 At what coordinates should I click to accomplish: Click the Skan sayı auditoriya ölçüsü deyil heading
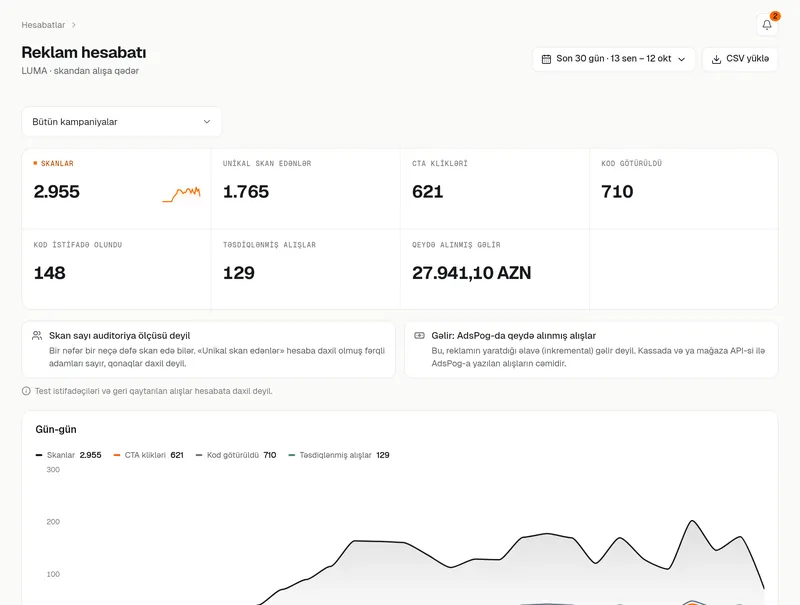pyautogui.click(x=119, y=336)
